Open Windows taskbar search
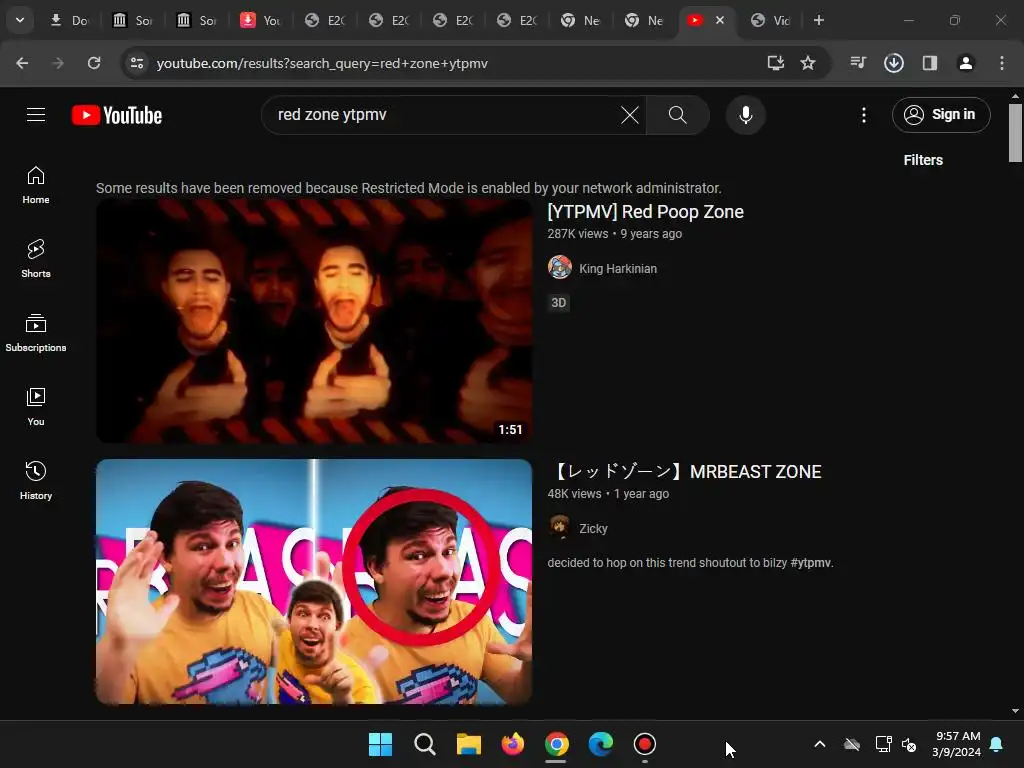Viewport: 1024px width, 768px height. [424, 744]
